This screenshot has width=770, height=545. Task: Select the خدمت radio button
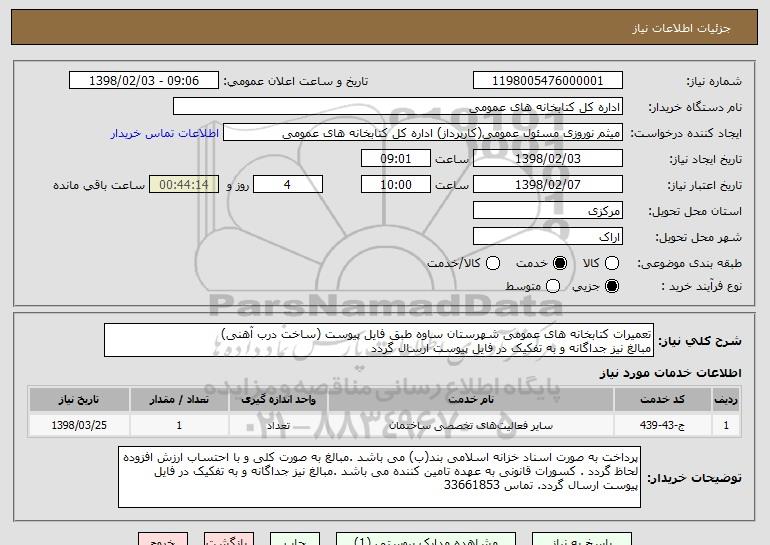click(x=560, y=263)
